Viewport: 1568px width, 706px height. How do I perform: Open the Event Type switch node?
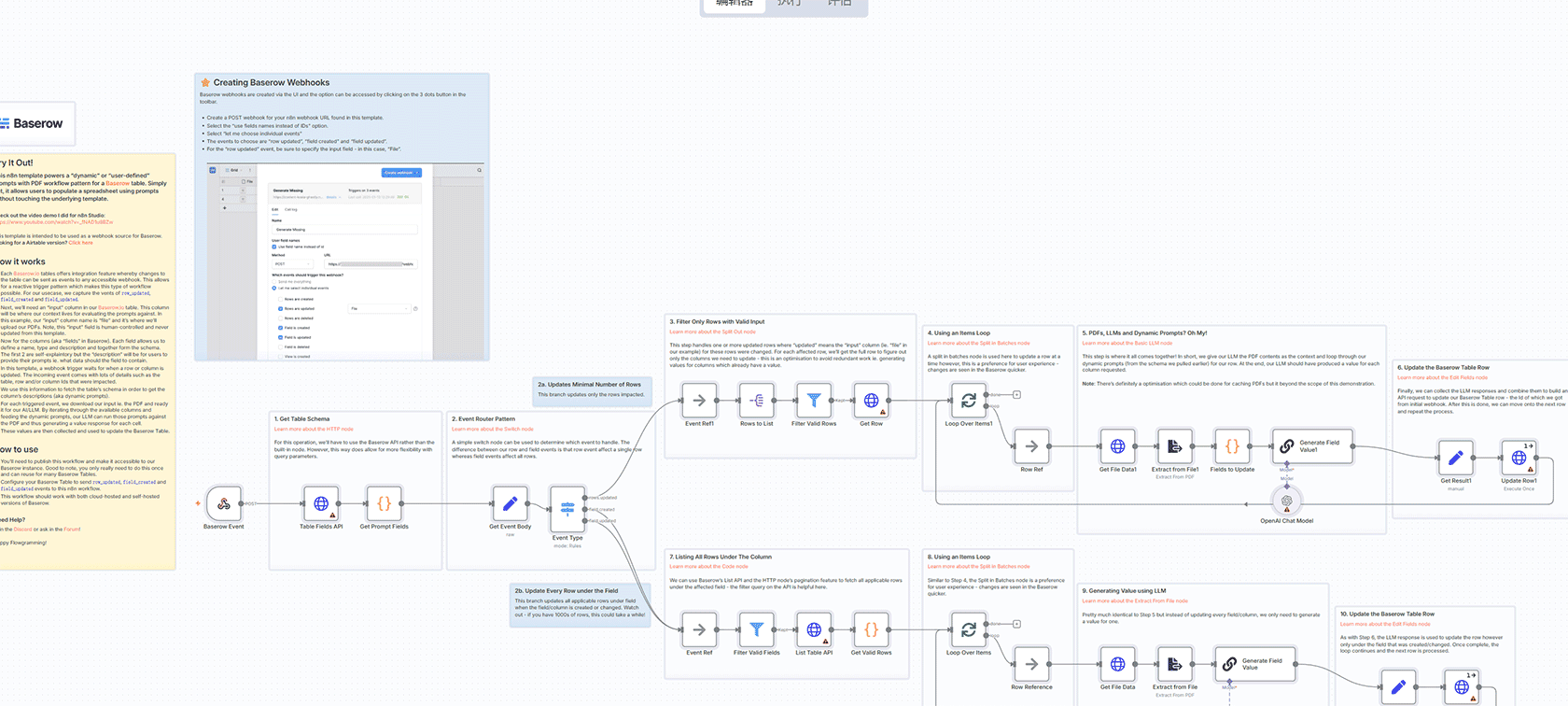[567, 509]
